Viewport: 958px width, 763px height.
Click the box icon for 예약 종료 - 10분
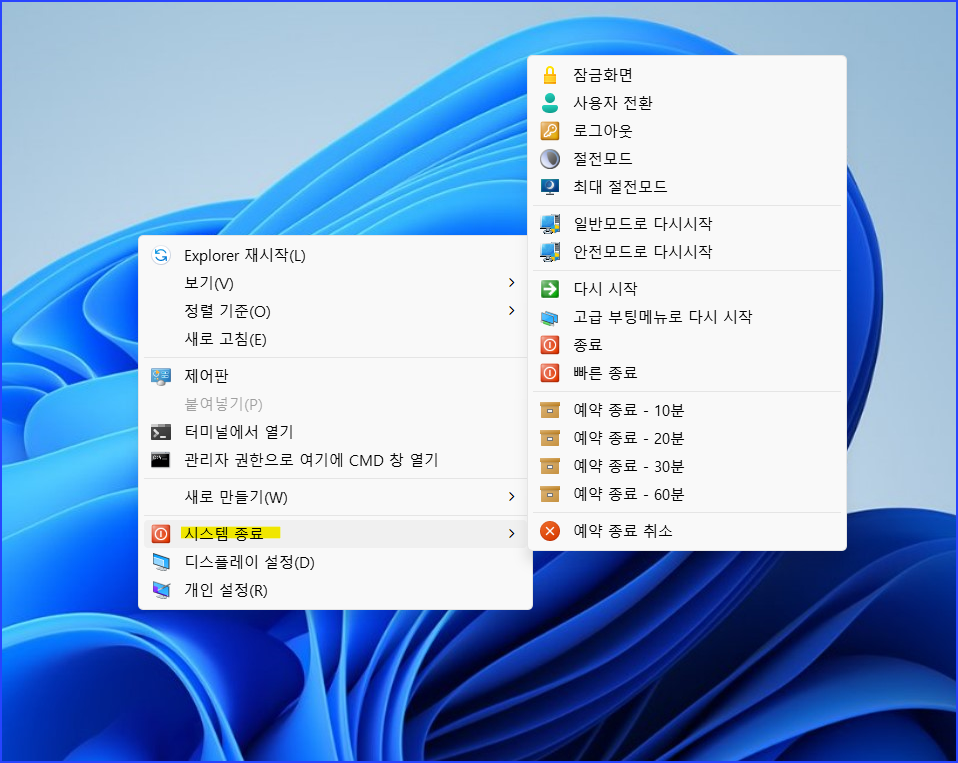[x=550, y=410]
